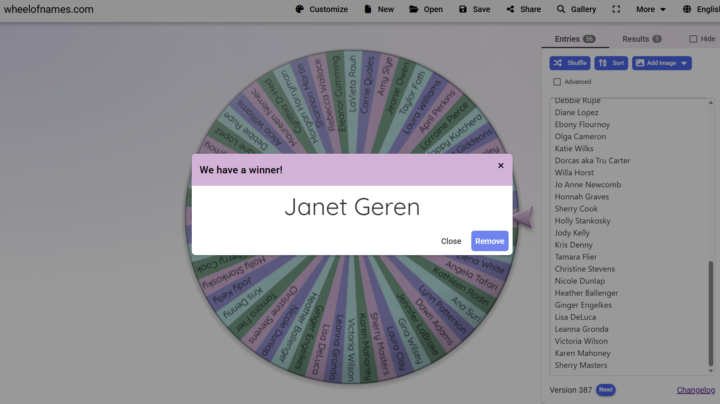This screenshot has height=404, width=720.
Task: Select the Katie Wilks entry
Action: pos(574,148)
